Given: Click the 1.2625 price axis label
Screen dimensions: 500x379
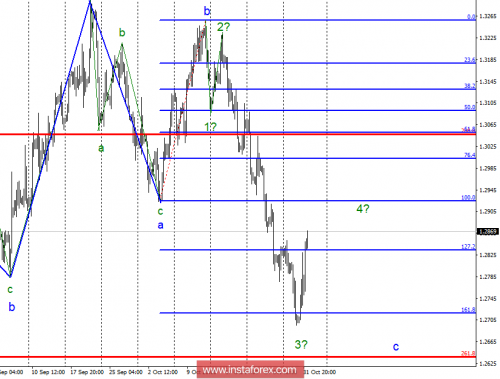Looking at the screenshot, I should (488, 363).
